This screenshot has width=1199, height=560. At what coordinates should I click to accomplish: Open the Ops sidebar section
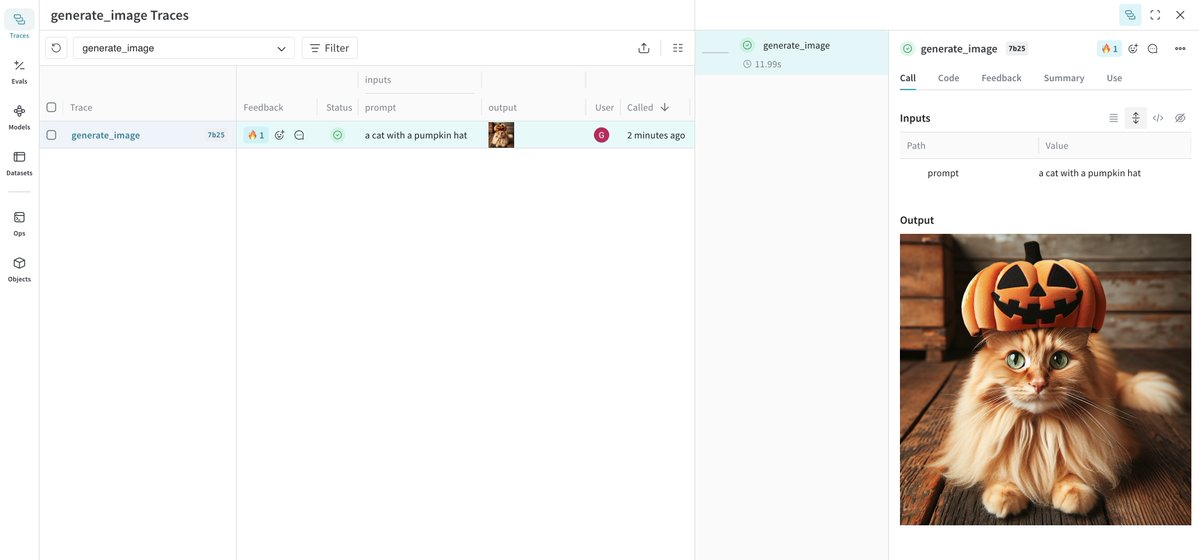(19, 222)
